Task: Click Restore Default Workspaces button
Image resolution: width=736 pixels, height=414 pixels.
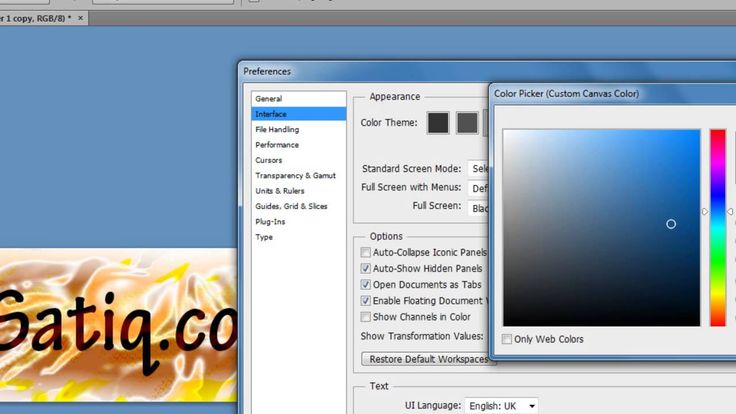Action: [425, 359]
